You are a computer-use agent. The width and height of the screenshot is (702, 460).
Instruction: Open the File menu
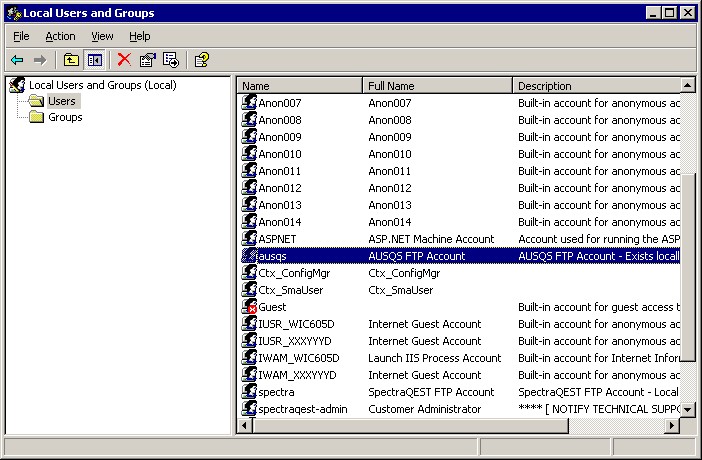coord(21,36)
